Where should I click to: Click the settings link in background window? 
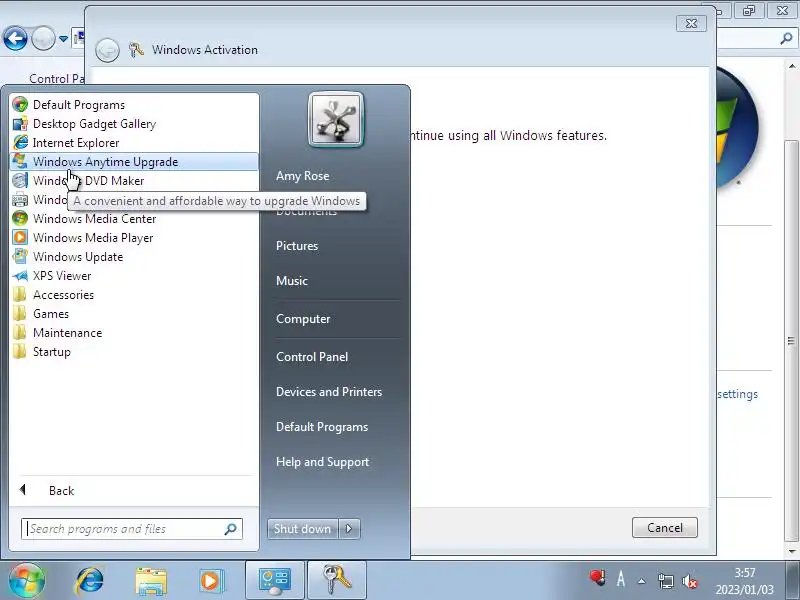pos(737,394)
